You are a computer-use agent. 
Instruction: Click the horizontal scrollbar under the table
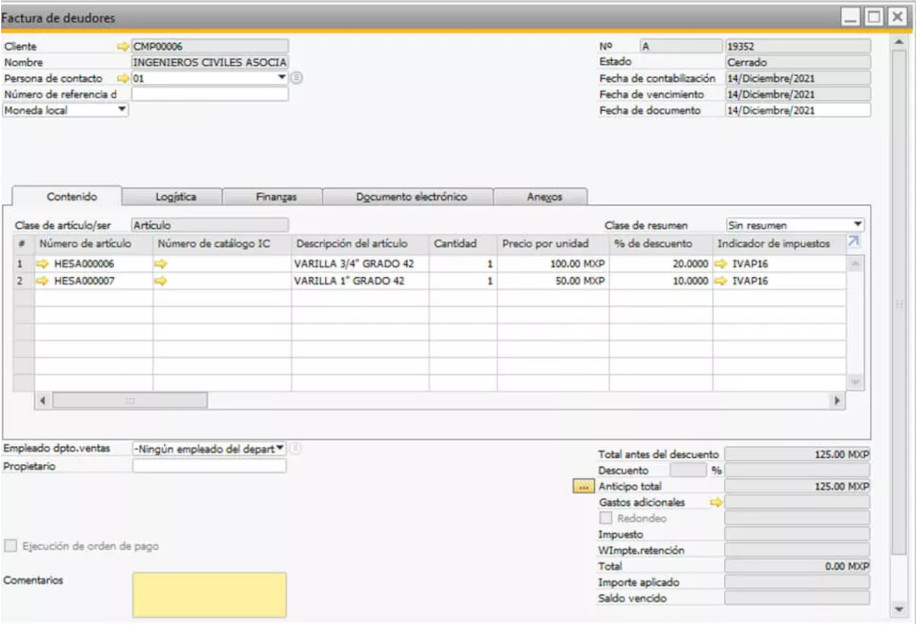130,400
